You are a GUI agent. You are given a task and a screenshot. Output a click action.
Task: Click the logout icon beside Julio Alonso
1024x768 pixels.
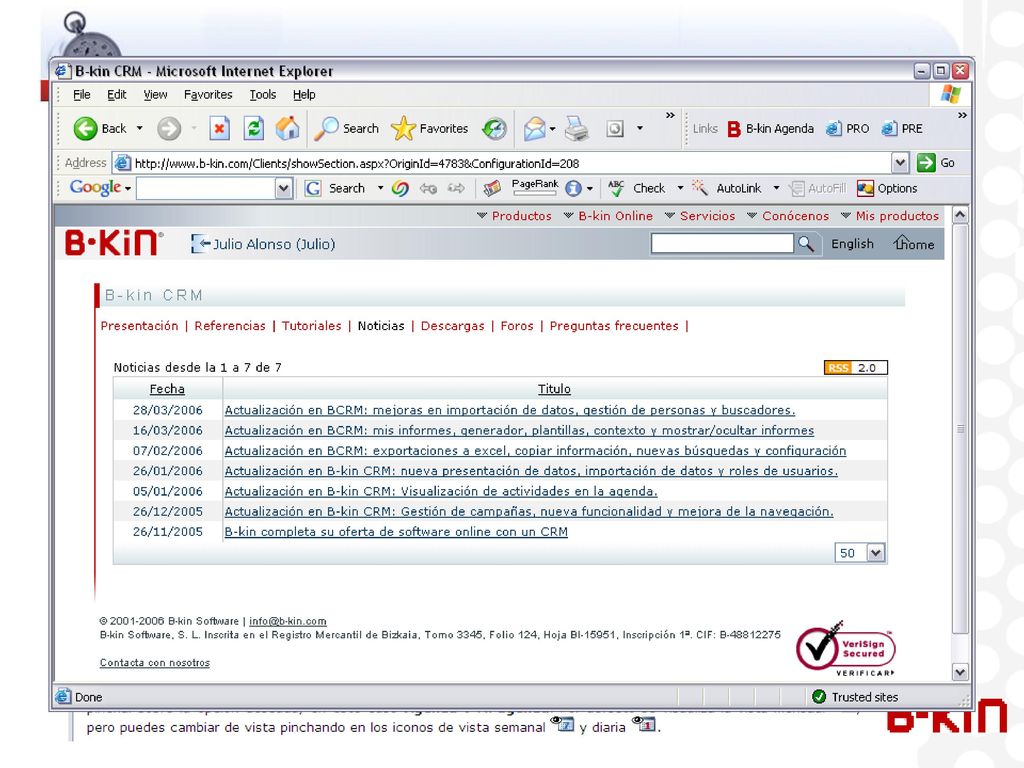tap(200, 244)
